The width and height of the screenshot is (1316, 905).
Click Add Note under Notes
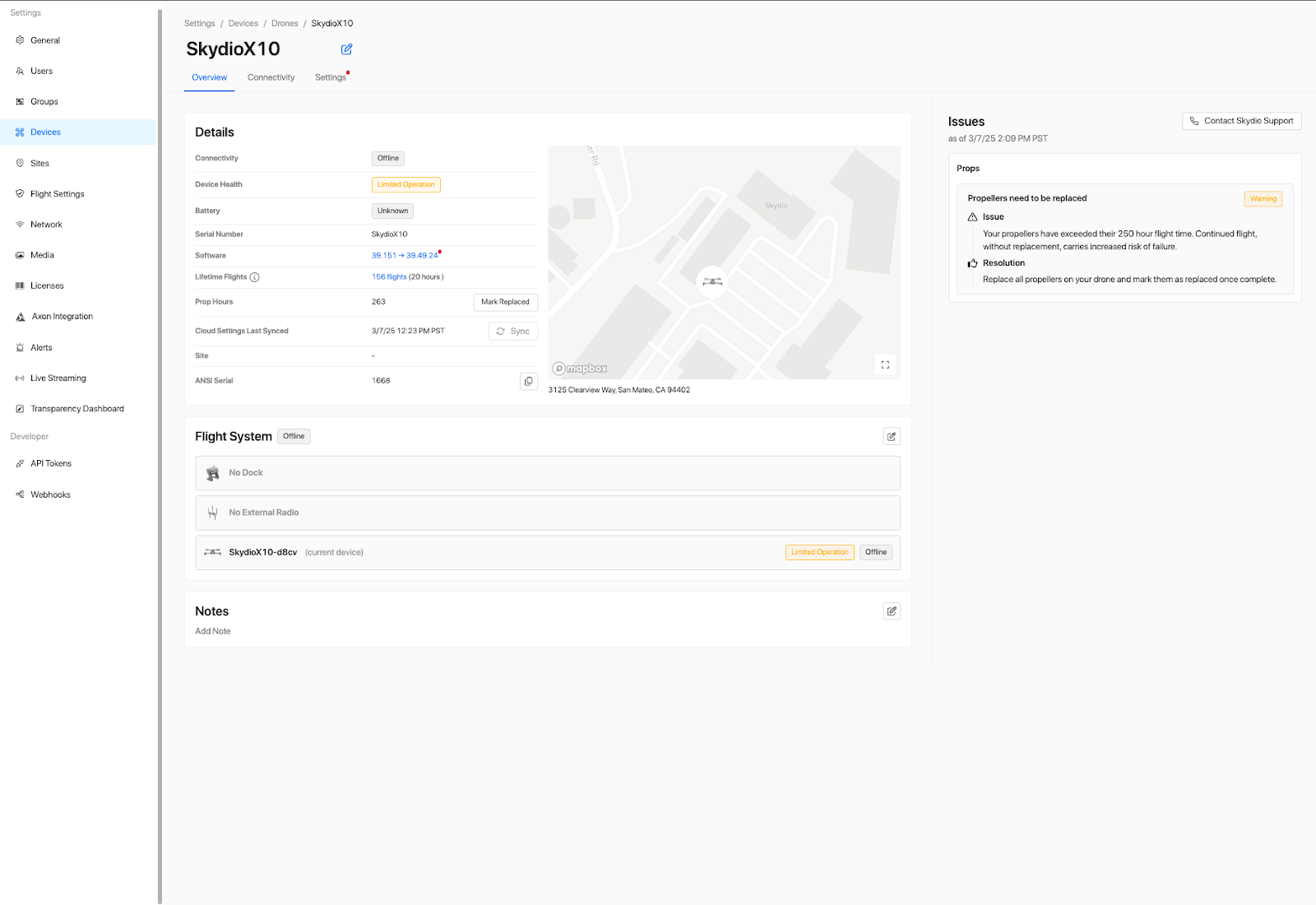click(x=213, y=631)
